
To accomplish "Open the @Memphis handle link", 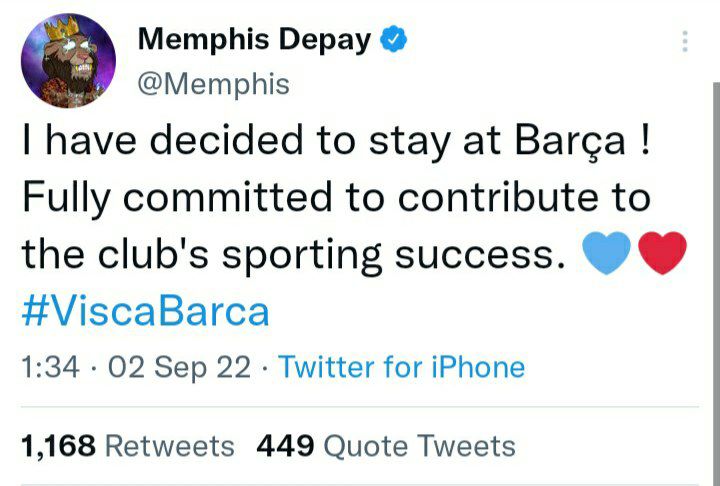I will coord(212,85).
